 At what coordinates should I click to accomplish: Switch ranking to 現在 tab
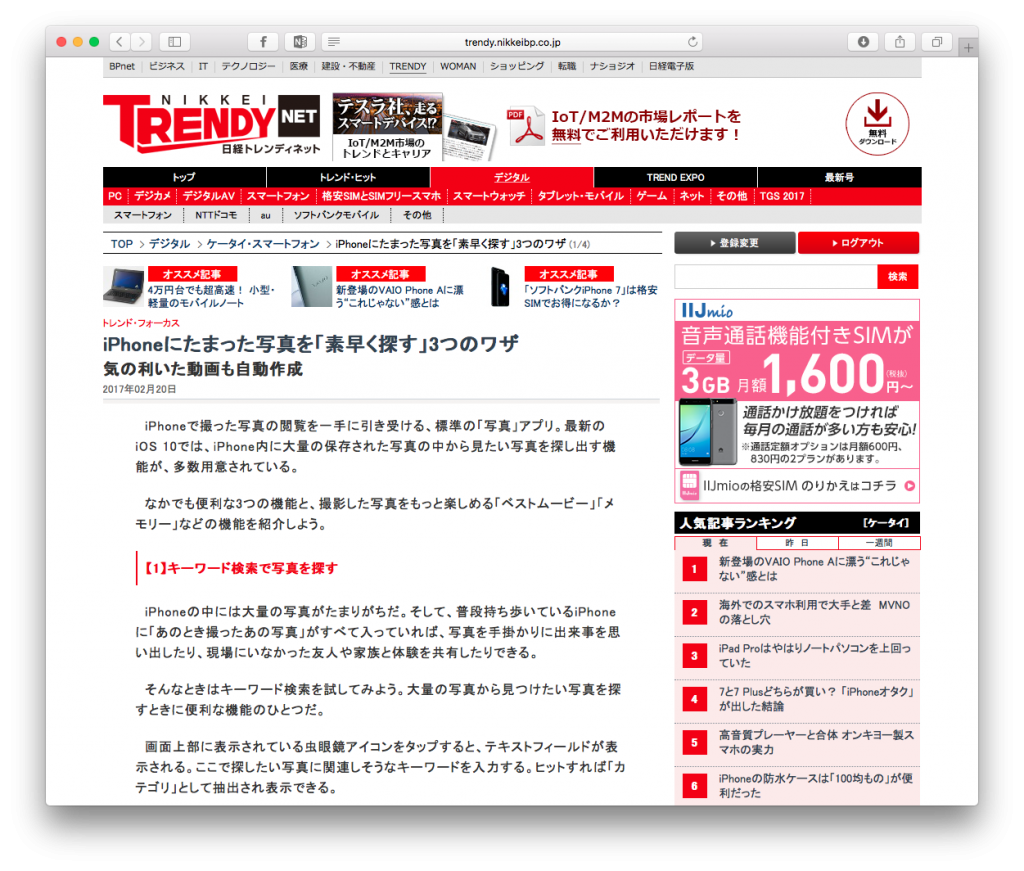tap(715, 543)
